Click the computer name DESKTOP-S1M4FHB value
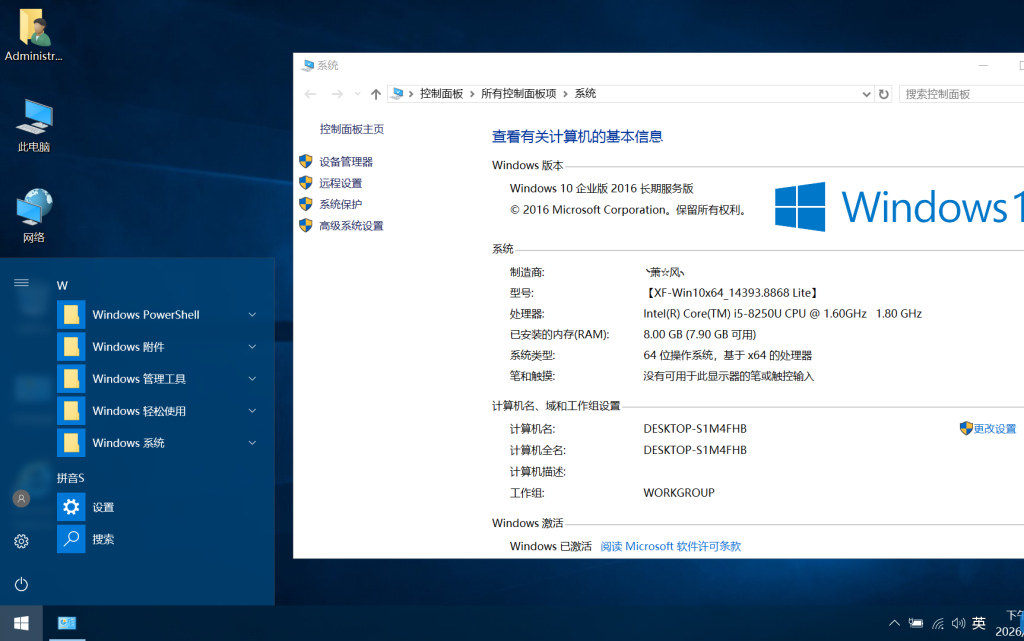 tap(695, 429)
